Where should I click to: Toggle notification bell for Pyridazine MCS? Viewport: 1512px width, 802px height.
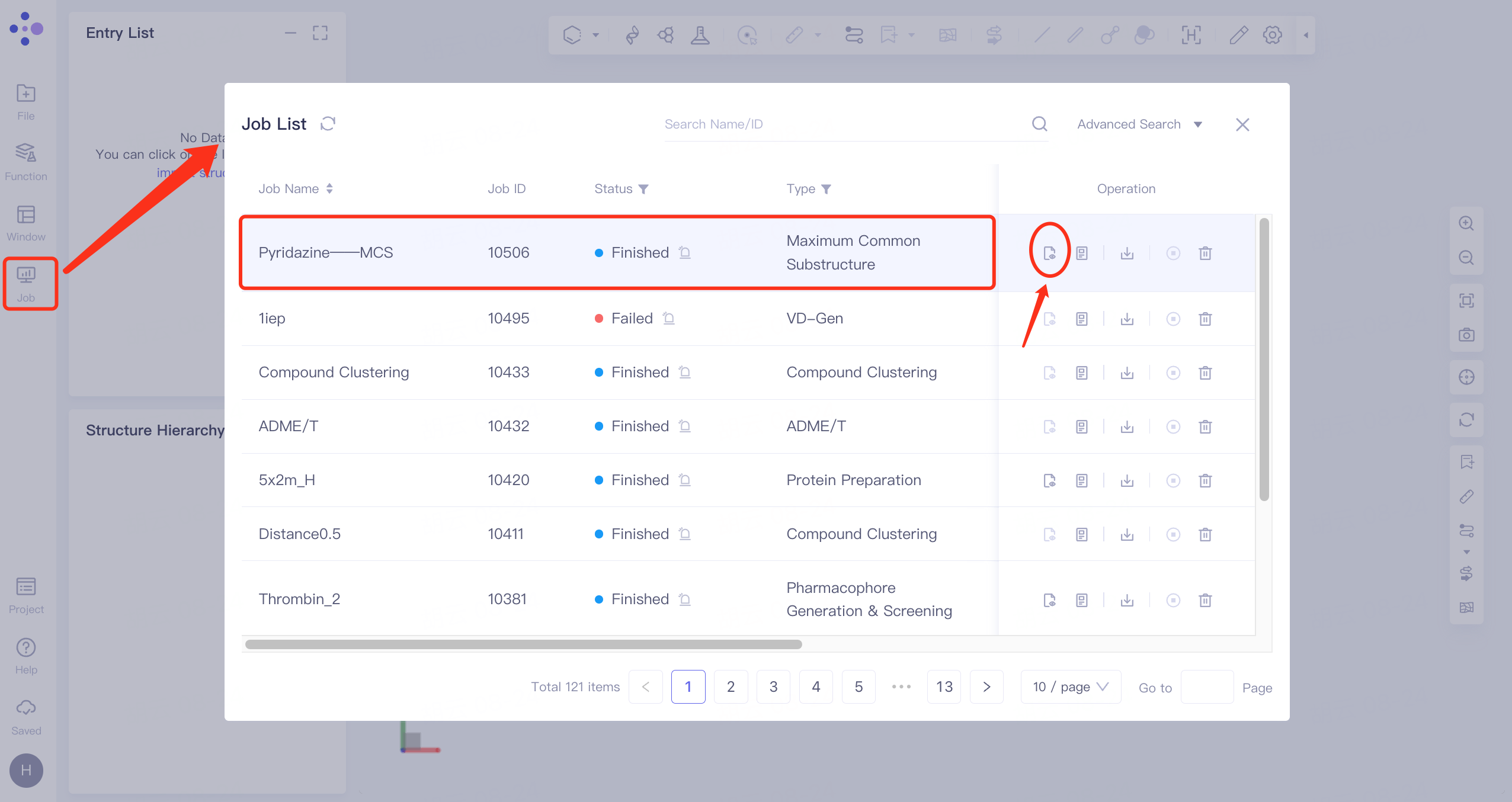(x=685, y=253)
